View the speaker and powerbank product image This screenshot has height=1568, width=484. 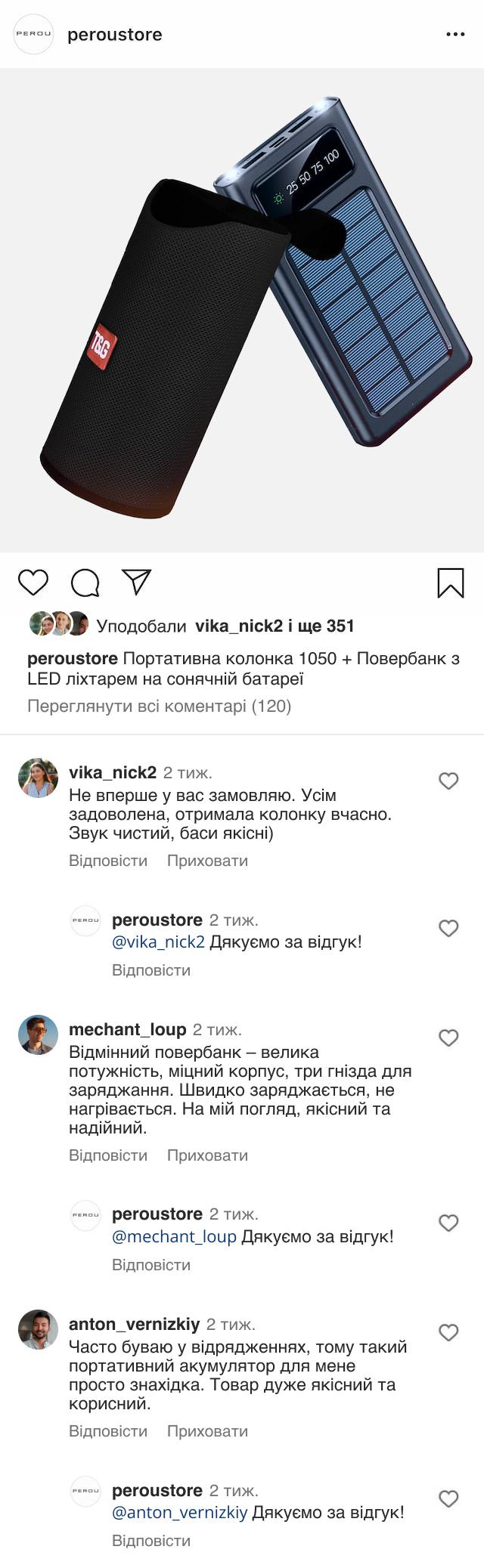[242, 310]
